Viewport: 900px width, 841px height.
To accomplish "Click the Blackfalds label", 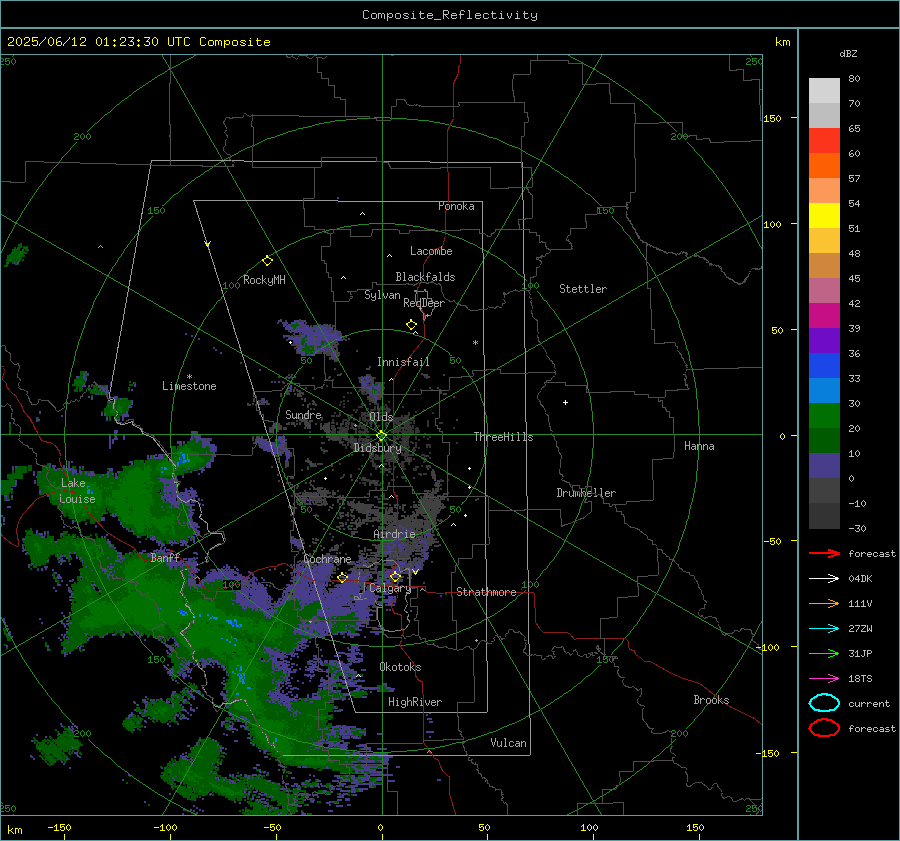I will pos(425,277).
